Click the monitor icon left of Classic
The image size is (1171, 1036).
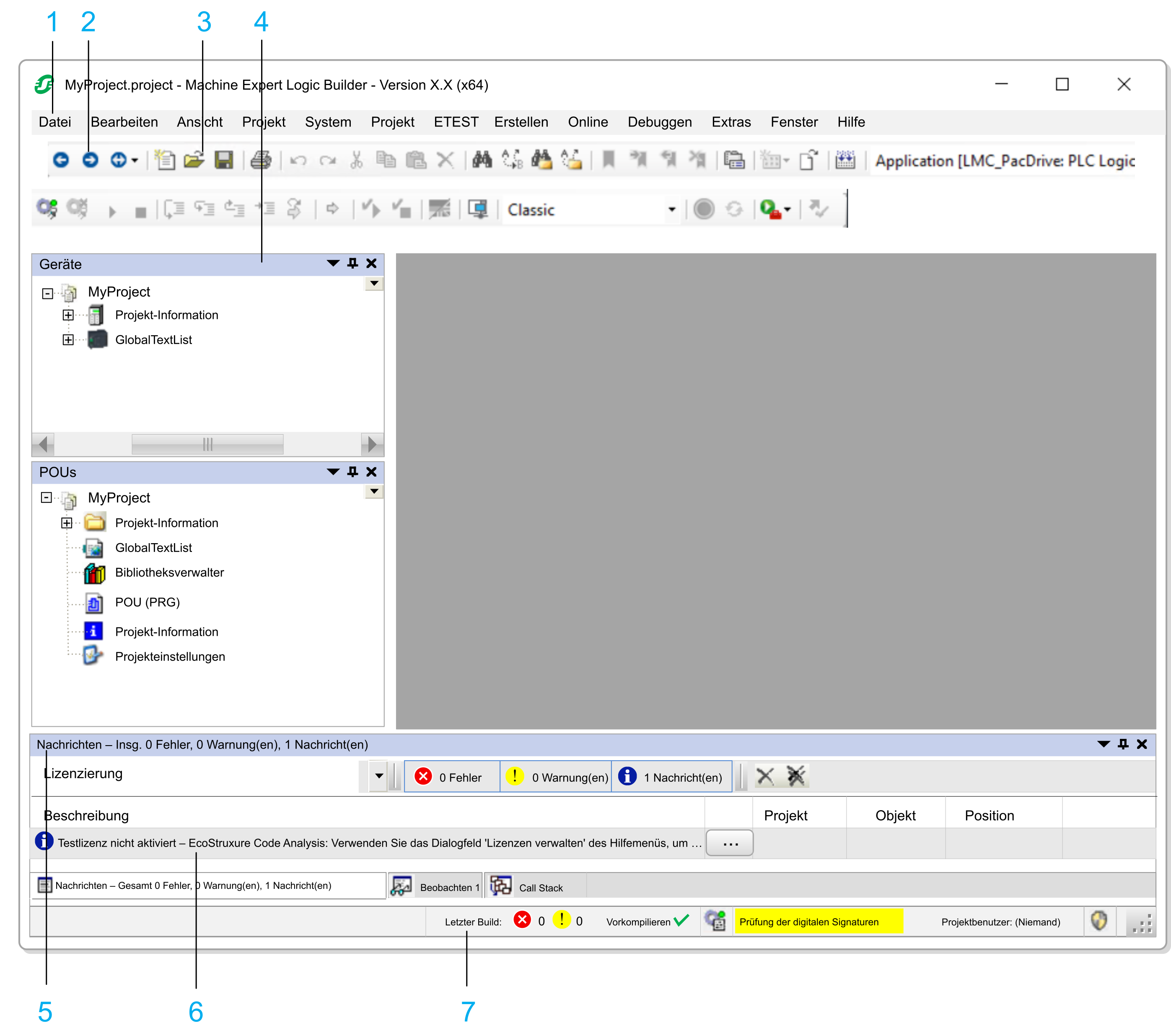pyautogui.click(x=478, y=209)
